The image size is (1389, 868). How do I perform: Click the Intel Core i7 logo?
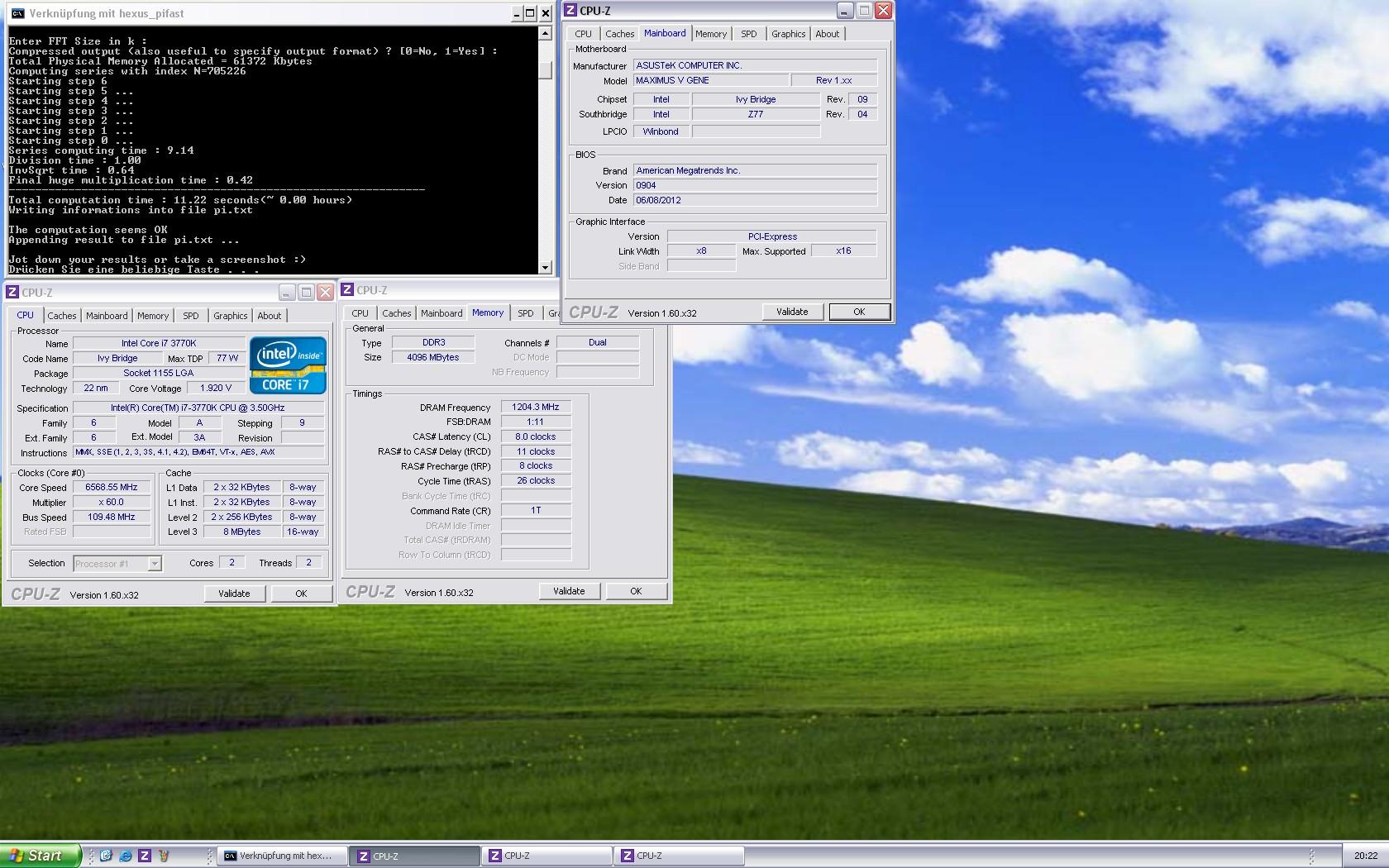point(288,365)
